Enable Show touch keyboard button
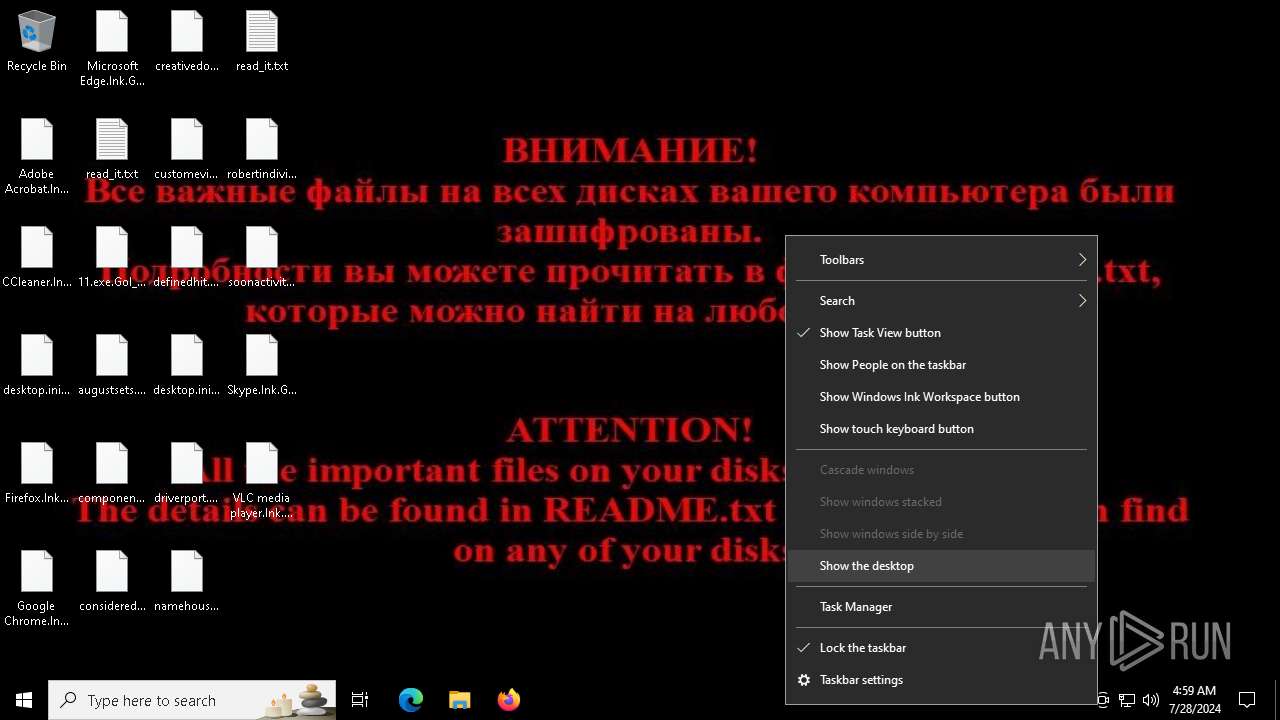 pyautogui.click(x=941, y=429)
